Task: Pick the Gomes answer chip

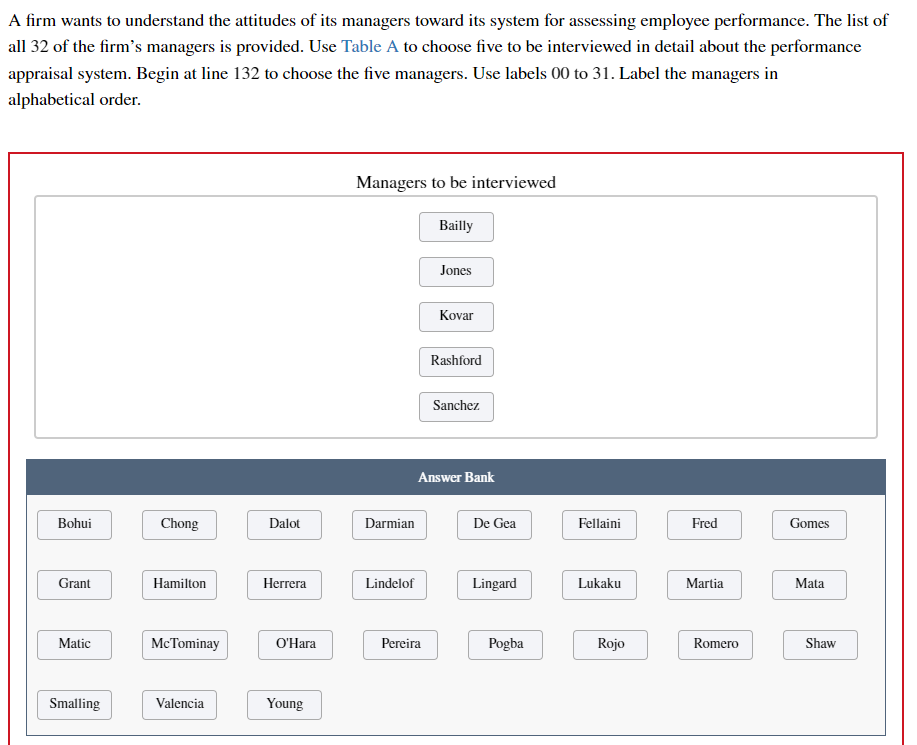Action: [x=809, y=525]
